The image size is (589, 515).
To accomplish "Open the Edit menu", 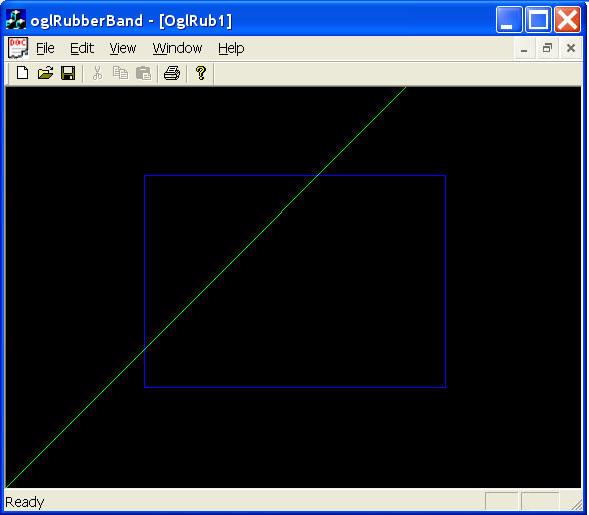I will pos(82,48).
